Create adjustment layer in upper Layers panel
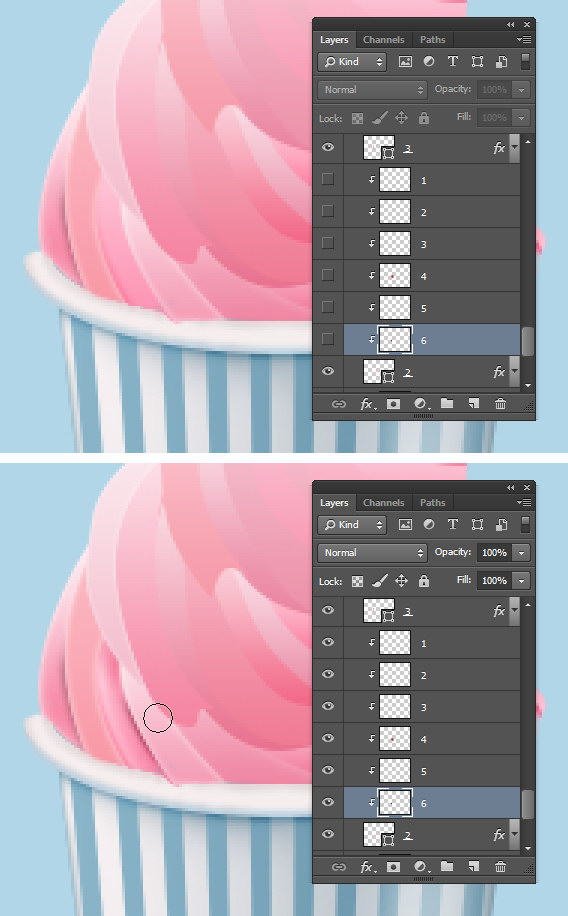568x916 pixels. tap(421, 404)
